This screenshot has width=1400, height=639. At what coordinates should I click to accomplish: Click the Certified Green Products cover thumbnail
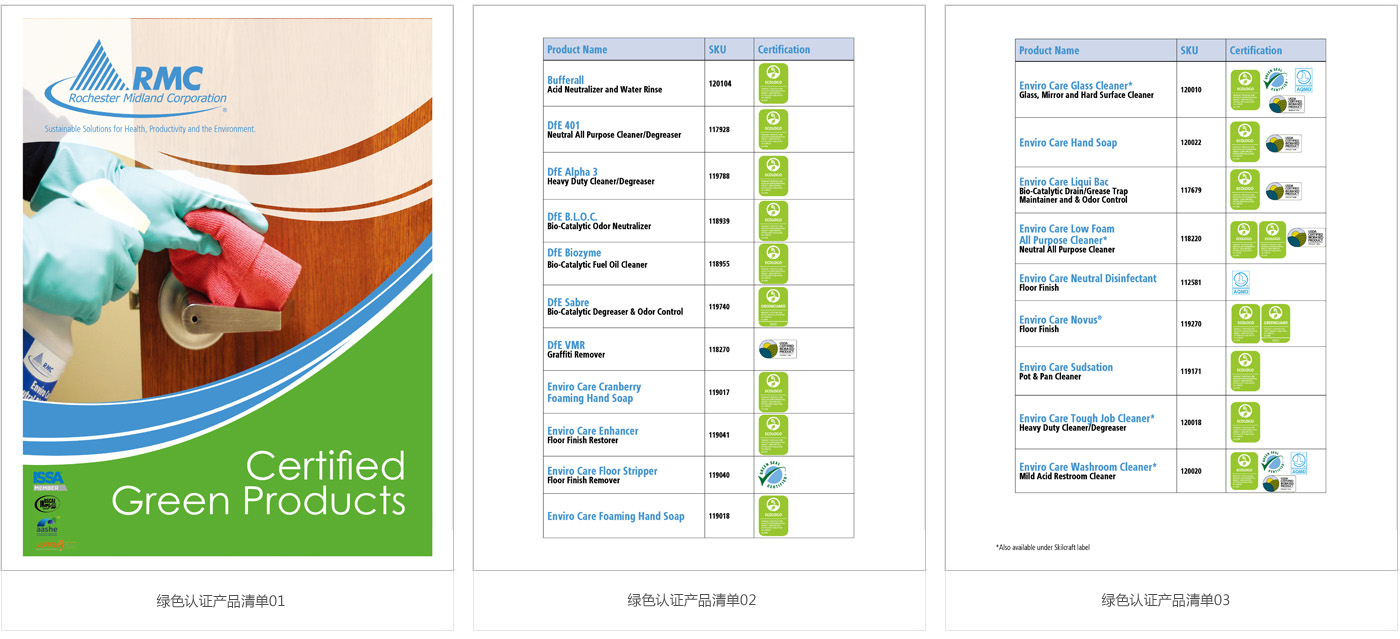tap(227, 290)
